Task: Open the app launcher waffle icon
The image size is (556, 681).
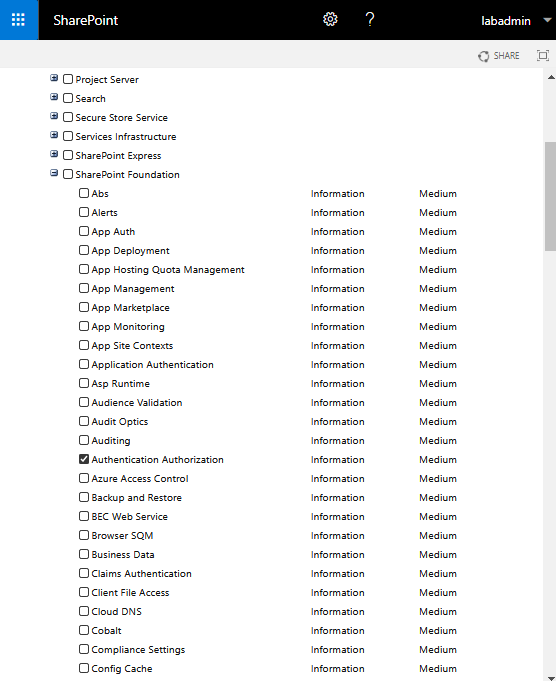Action: coord(18,20)
